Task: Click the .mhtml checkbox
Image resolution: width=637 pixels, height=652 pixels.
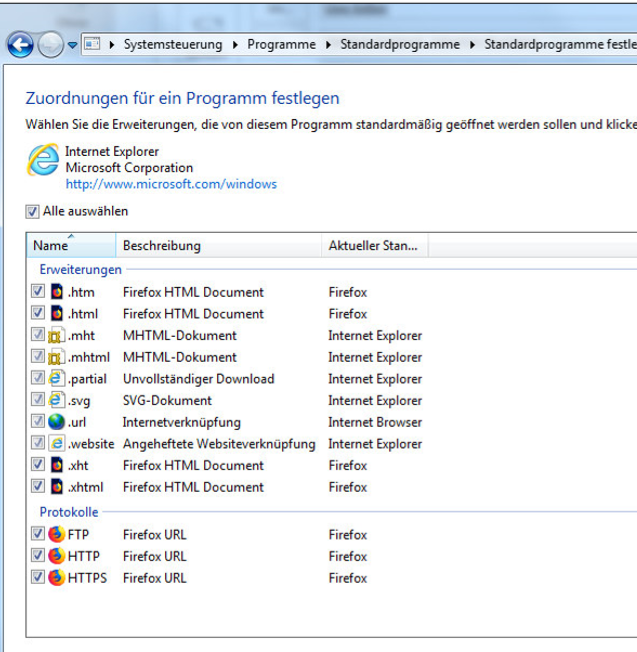Action: point(38,356)
